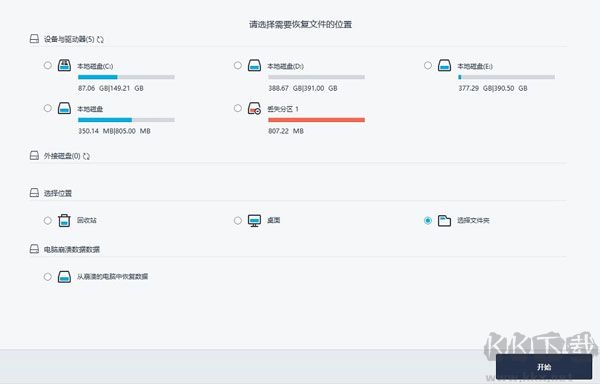600x384 pixels.
Task: Select the 350.14 MB local disk radio button
Action: point(47,108)
